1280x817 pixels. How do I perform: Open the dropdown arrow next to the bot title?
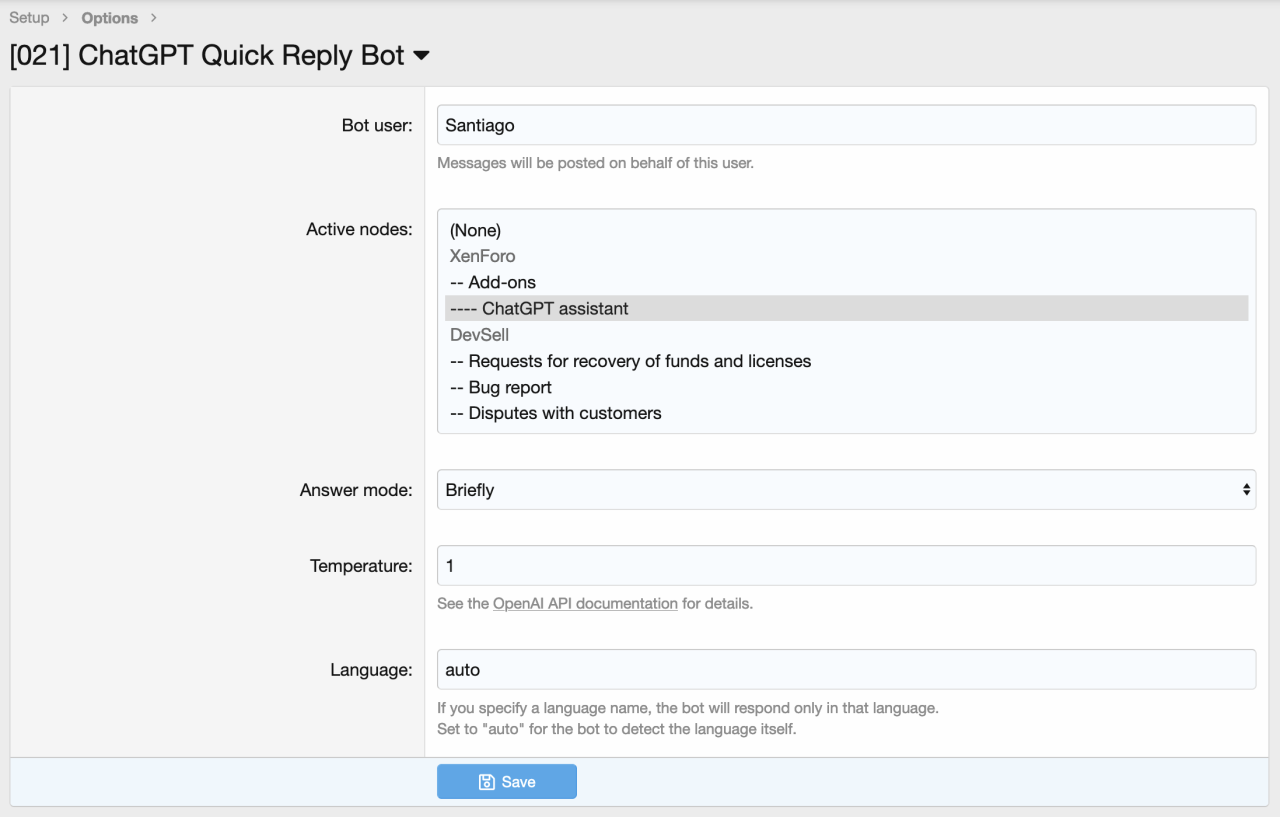click(421, 55)
